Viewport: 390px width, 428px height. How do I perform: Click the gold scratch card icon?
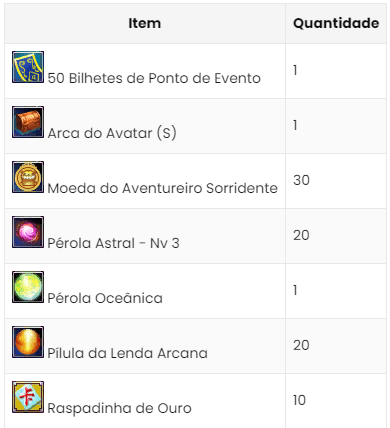pos(28,397)
